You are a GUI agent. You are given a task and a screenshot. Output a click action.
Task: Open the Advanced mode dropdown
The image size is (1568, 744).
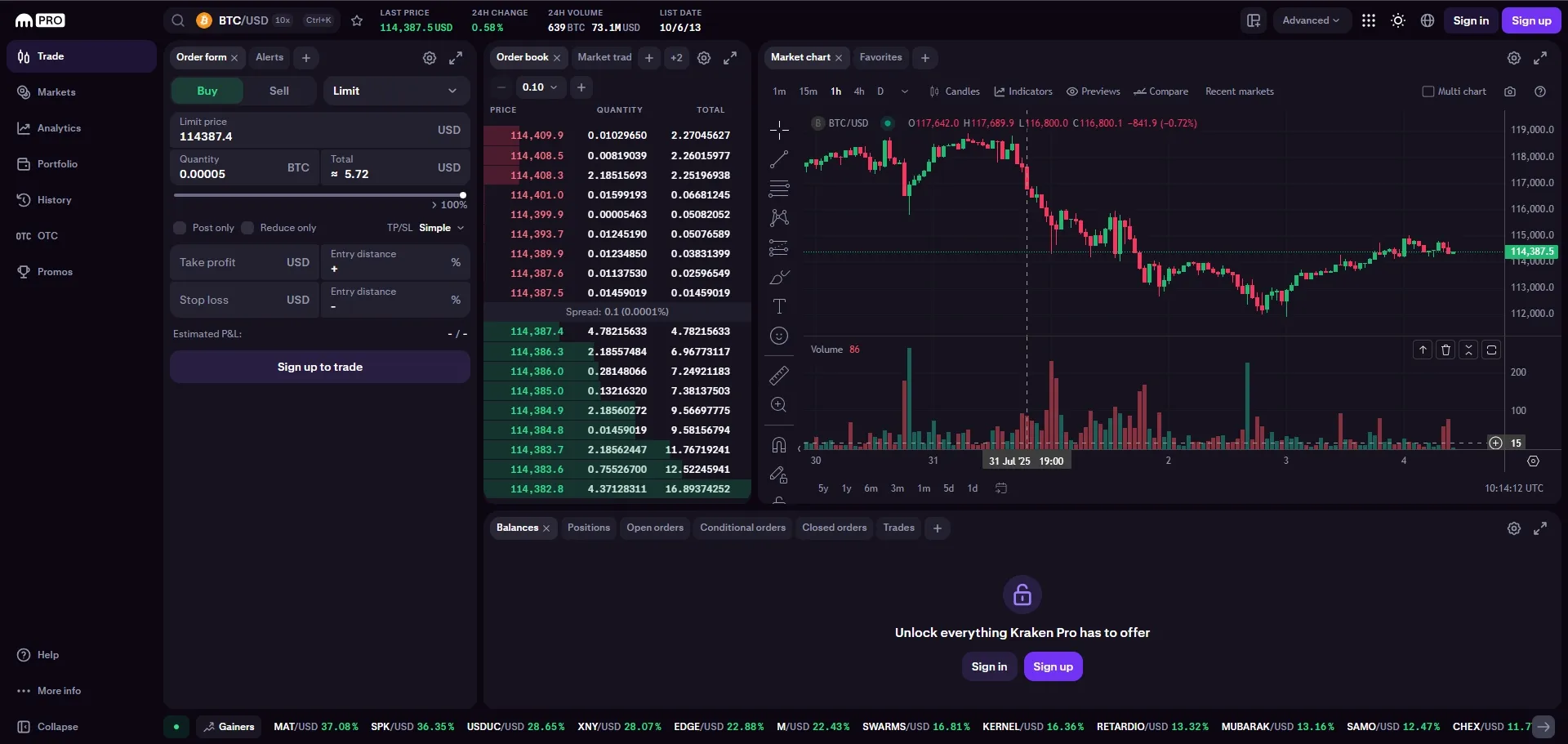pyautogui.click(x=1311, y=20)
